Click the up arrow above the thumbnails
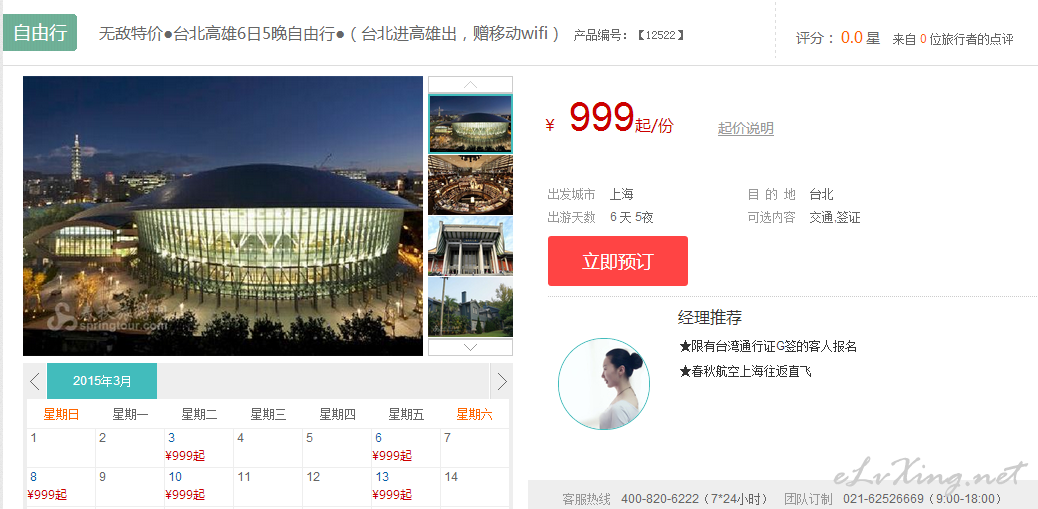This screenshot has width=1038, height=509. [470, 84]
